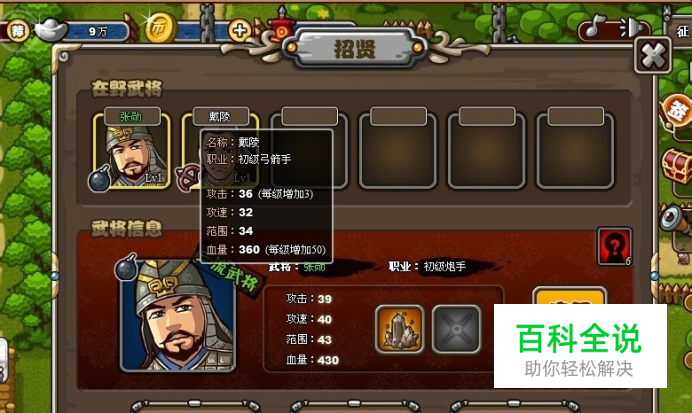The height and width of the screenshot is (413, 692).
Task: Click the crystal rock skill icon
Action: pos(400,330)
